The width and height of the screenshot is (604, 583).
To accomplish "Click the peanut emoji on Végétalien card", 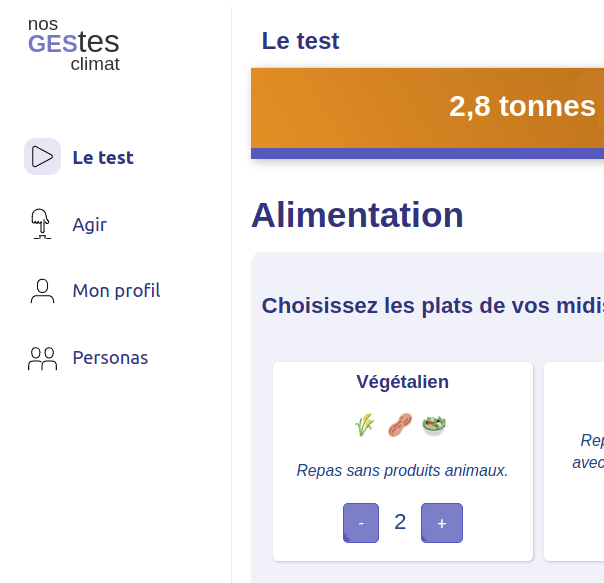I will pos(400,426).
